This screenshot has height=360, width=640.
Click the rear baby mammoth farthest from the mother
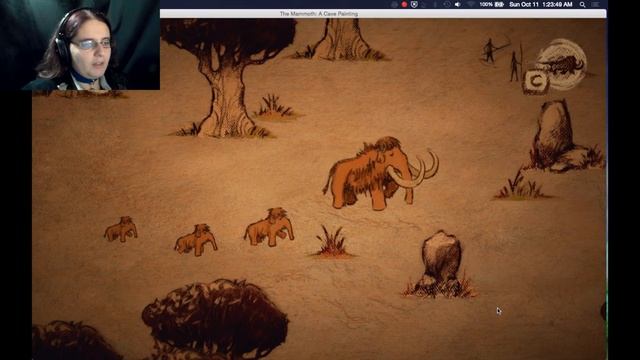pyautogui.click(x=121, y=229)
